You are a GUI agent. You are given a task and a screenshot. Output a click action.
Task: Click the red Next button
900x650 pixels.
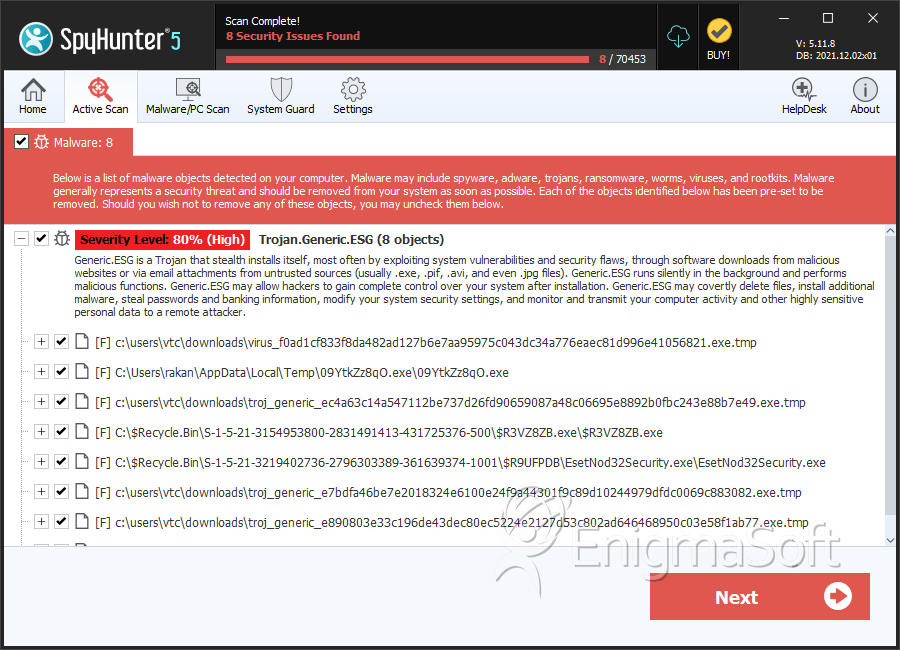(759, 597)
